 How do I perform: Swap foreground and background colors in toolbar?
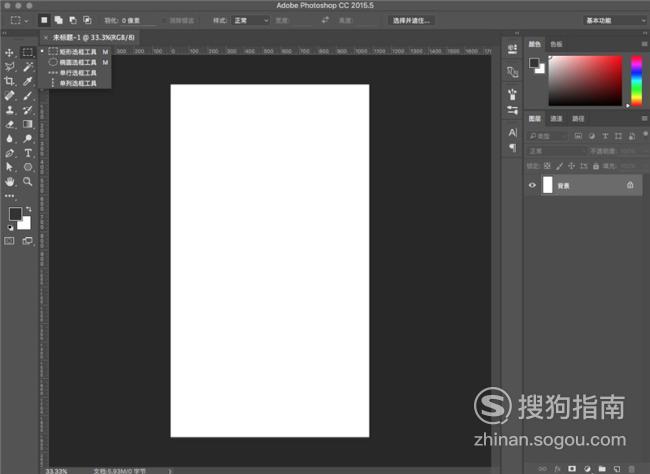click(29, 209)
